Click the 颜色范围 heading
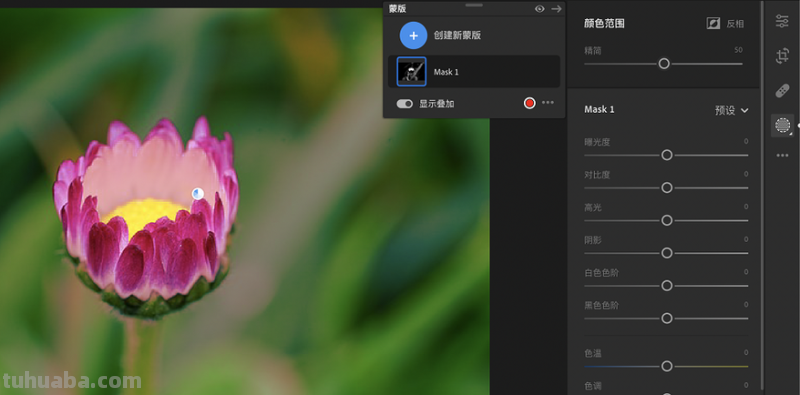The height and width of the screenshot is (395, 800). pos(604,23)
